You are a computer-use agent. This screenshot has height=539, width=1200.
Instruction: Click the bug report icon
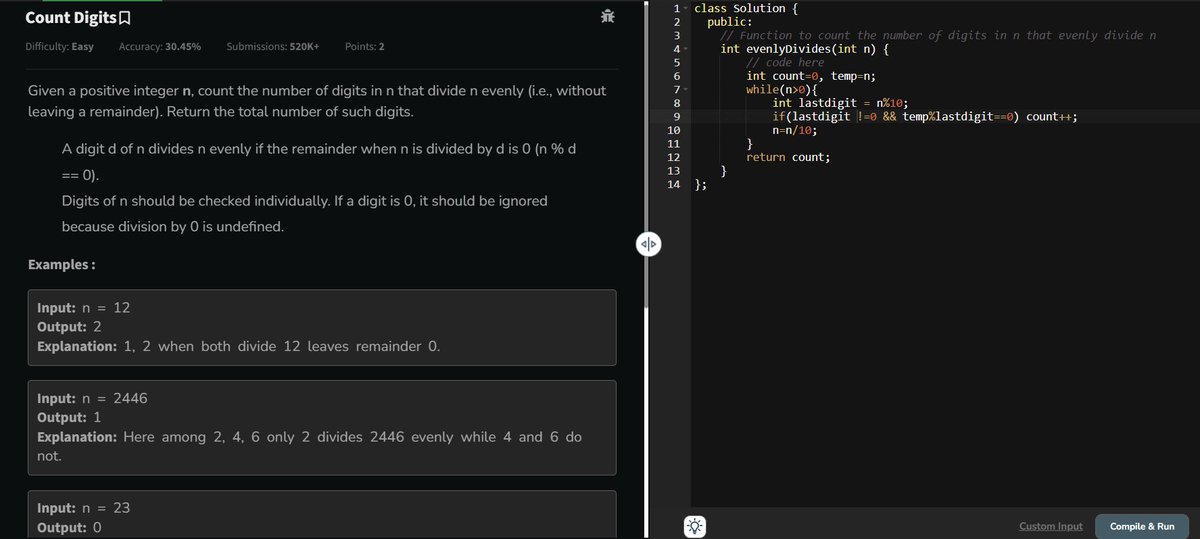coord(608,15)
